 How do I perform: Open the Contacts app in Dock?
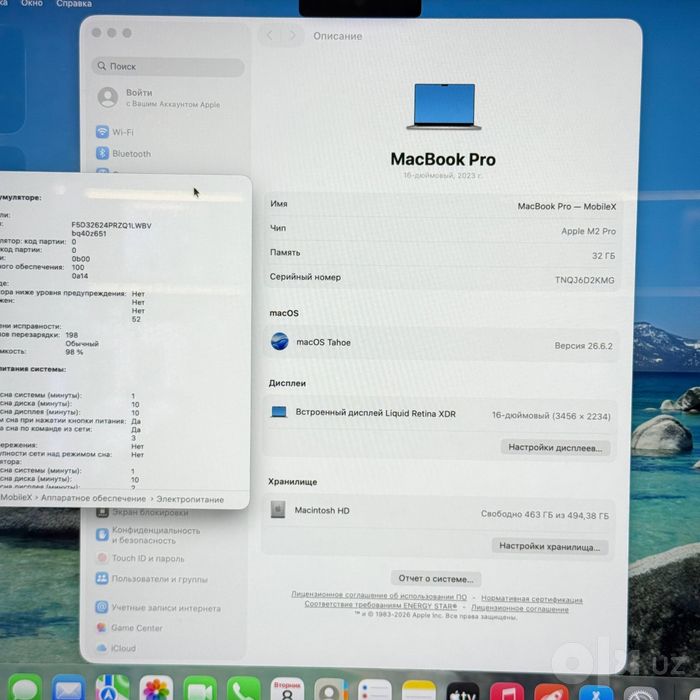pyautogui.click(x=331, y=688)
